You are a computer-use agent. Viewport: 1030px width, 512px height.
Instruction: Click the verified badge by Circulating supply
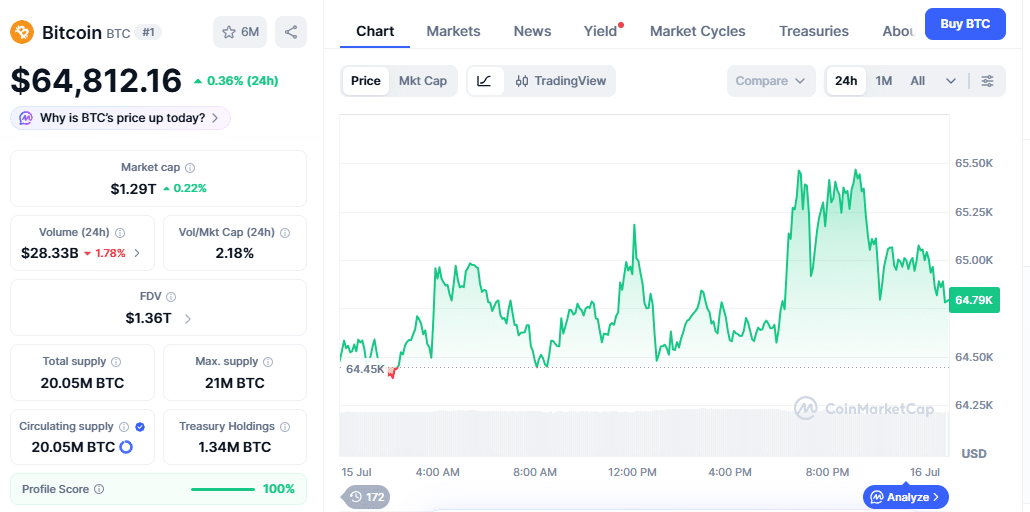pyautogui.click(x=140, y=427)
